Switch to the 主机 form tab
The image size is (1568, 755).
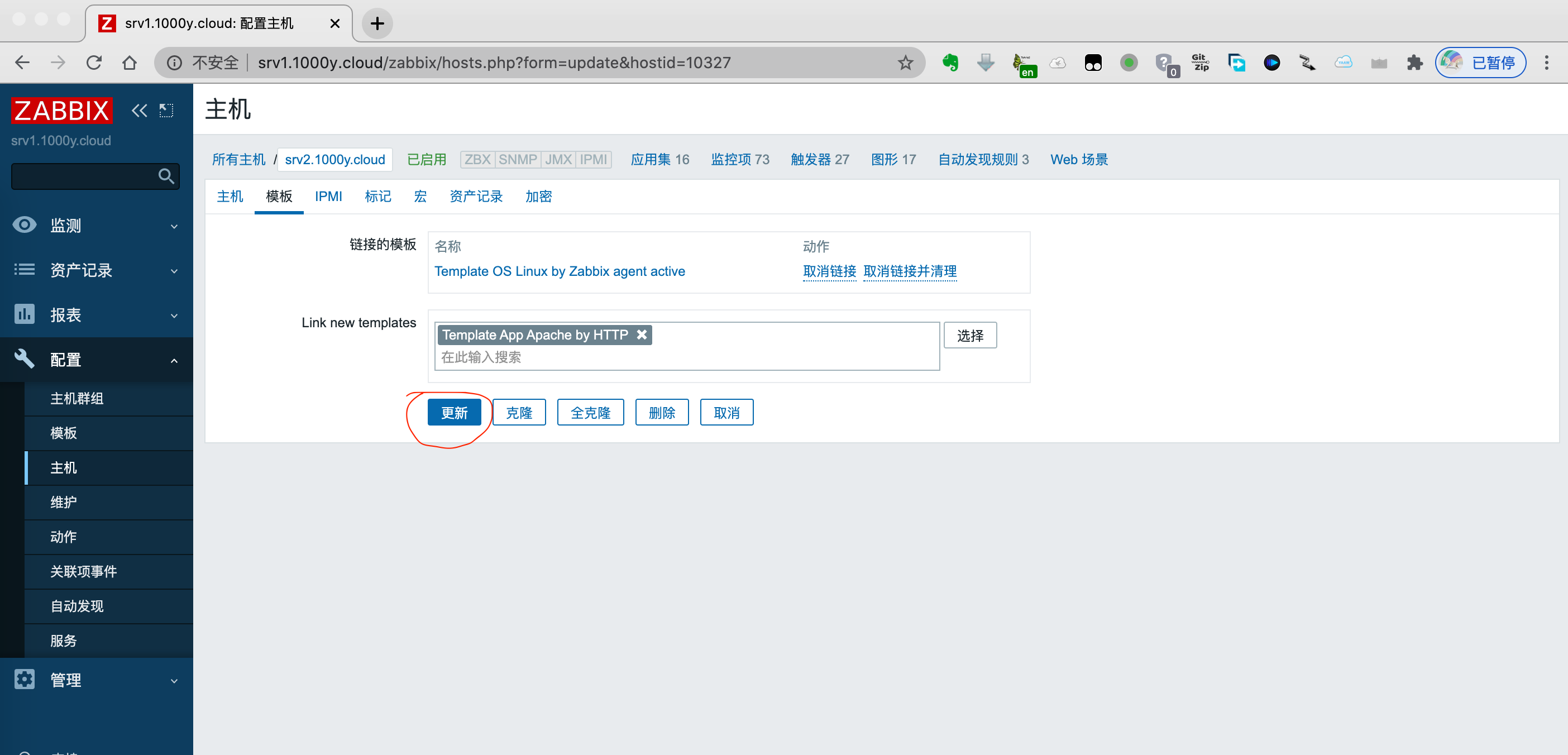pos(230,197)
